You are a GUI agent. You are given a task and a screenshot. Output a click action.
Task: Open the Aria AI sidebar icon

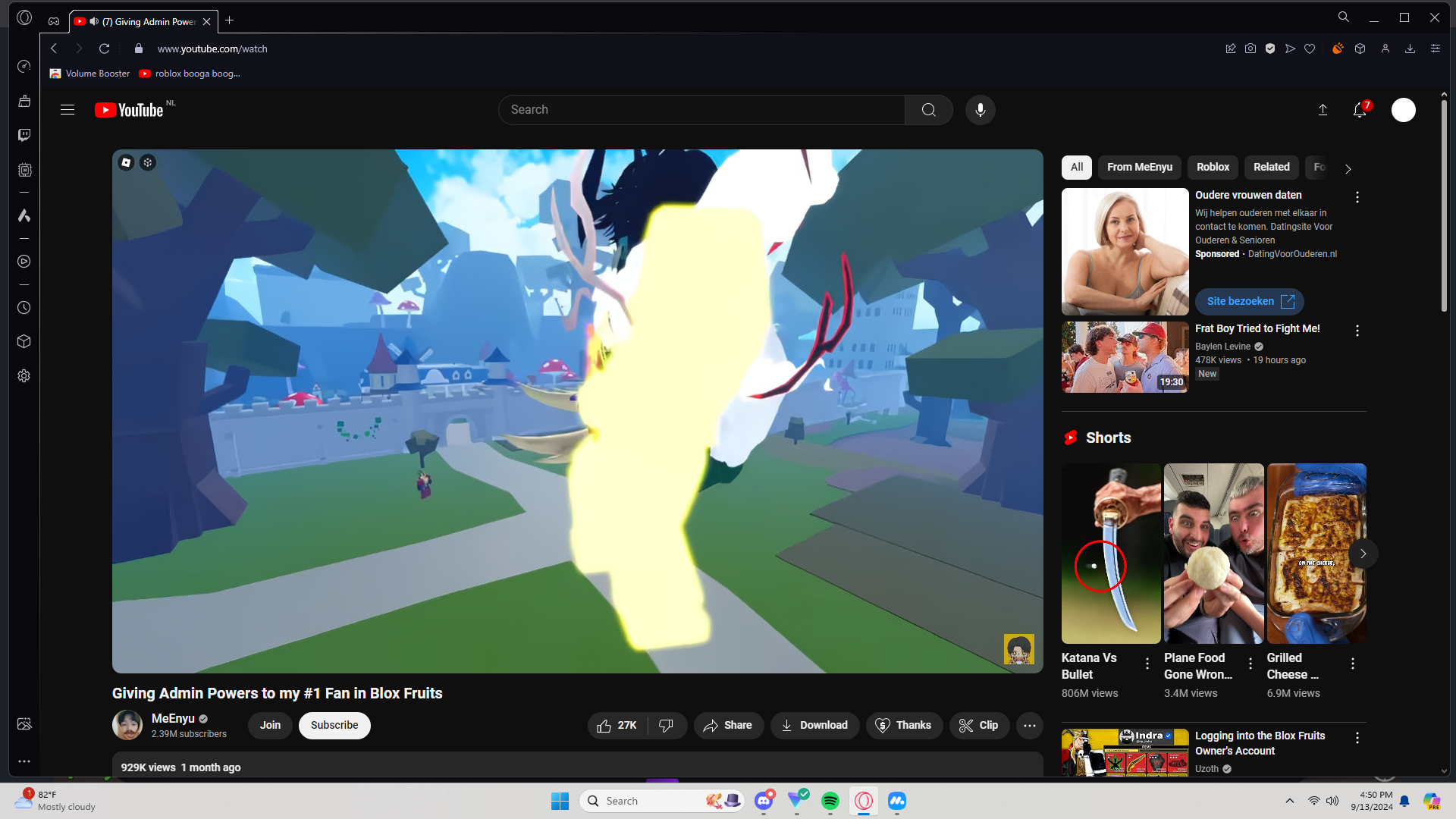[24, 216]
